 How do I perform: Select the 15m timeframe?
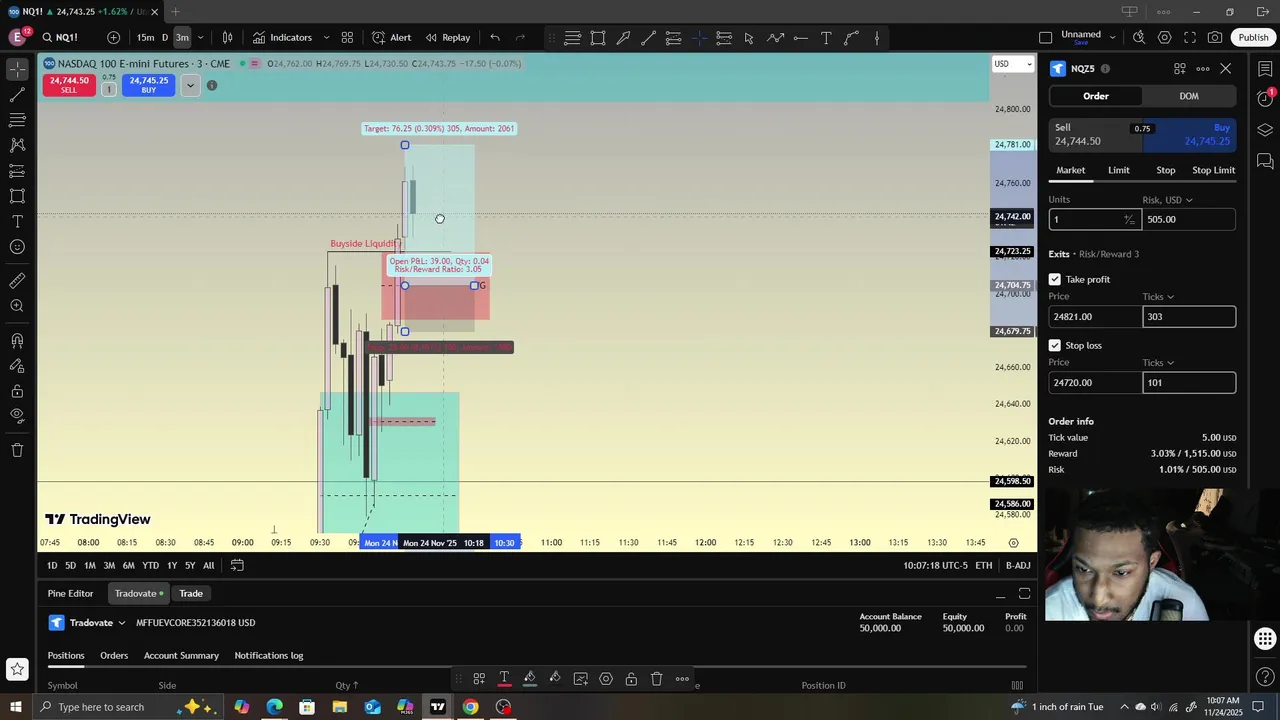coord(145,37)
